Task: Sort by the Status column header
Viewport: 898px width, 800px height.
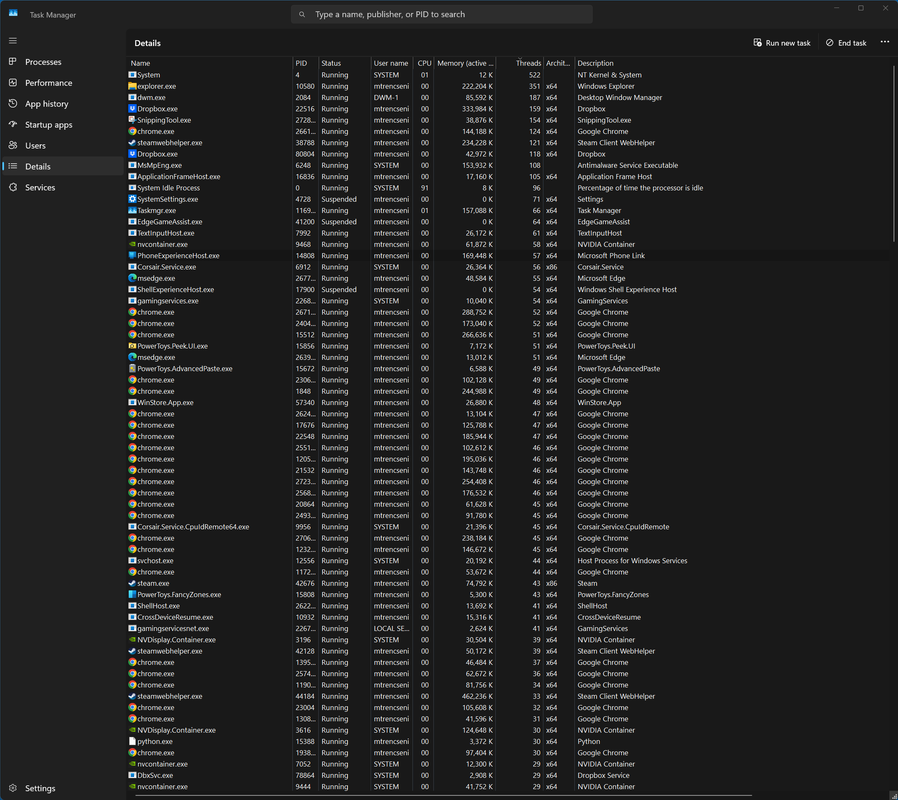Action: click(x=344, y=63)
